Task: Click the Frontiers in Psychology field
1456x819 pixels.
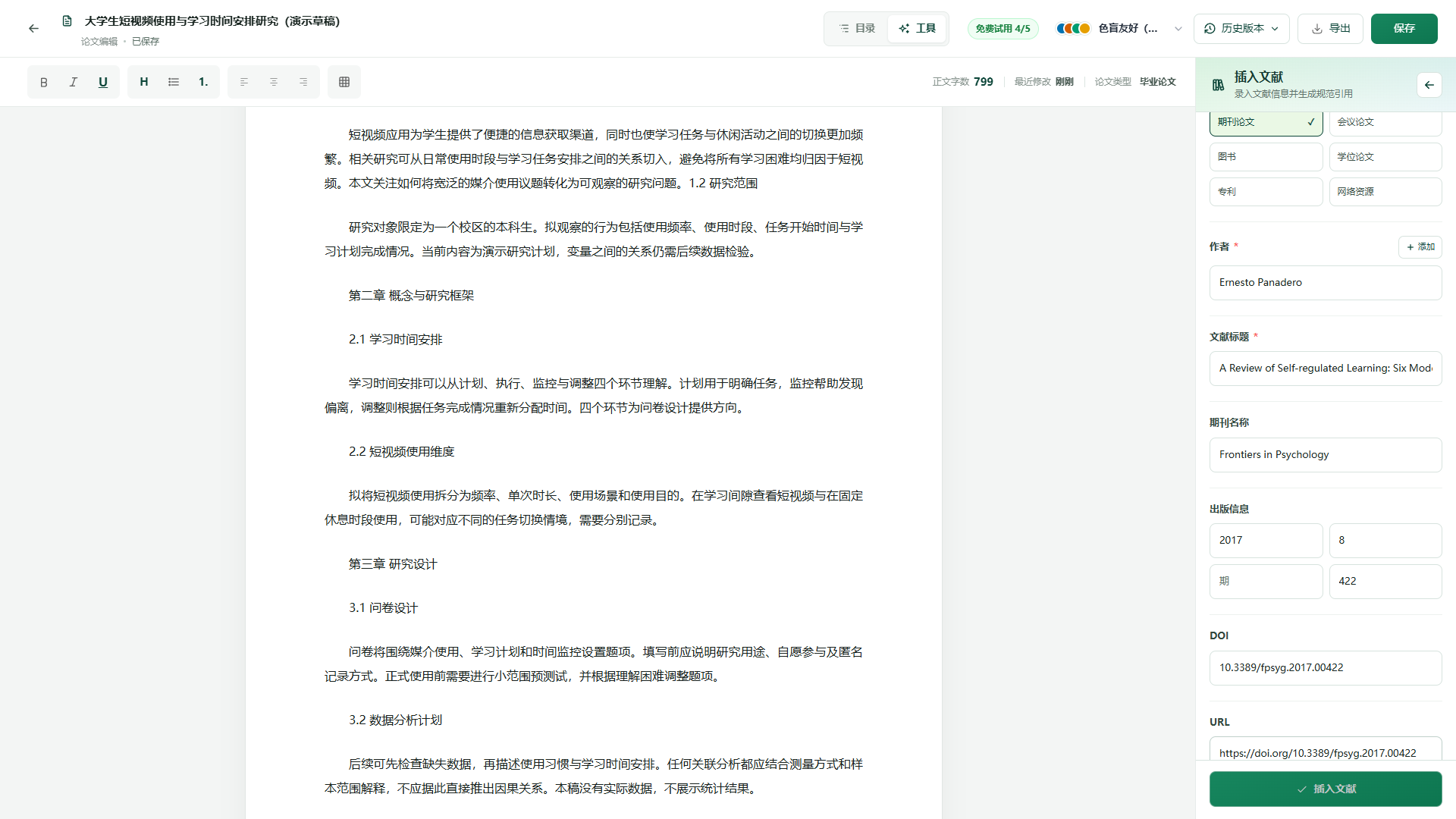Action: click(x=1326, y=455)
